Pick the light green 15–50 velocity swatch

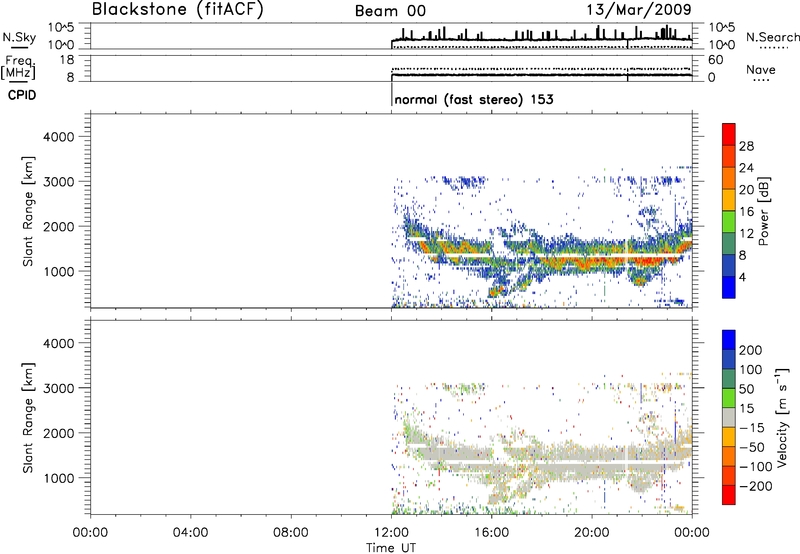point(729,398)
